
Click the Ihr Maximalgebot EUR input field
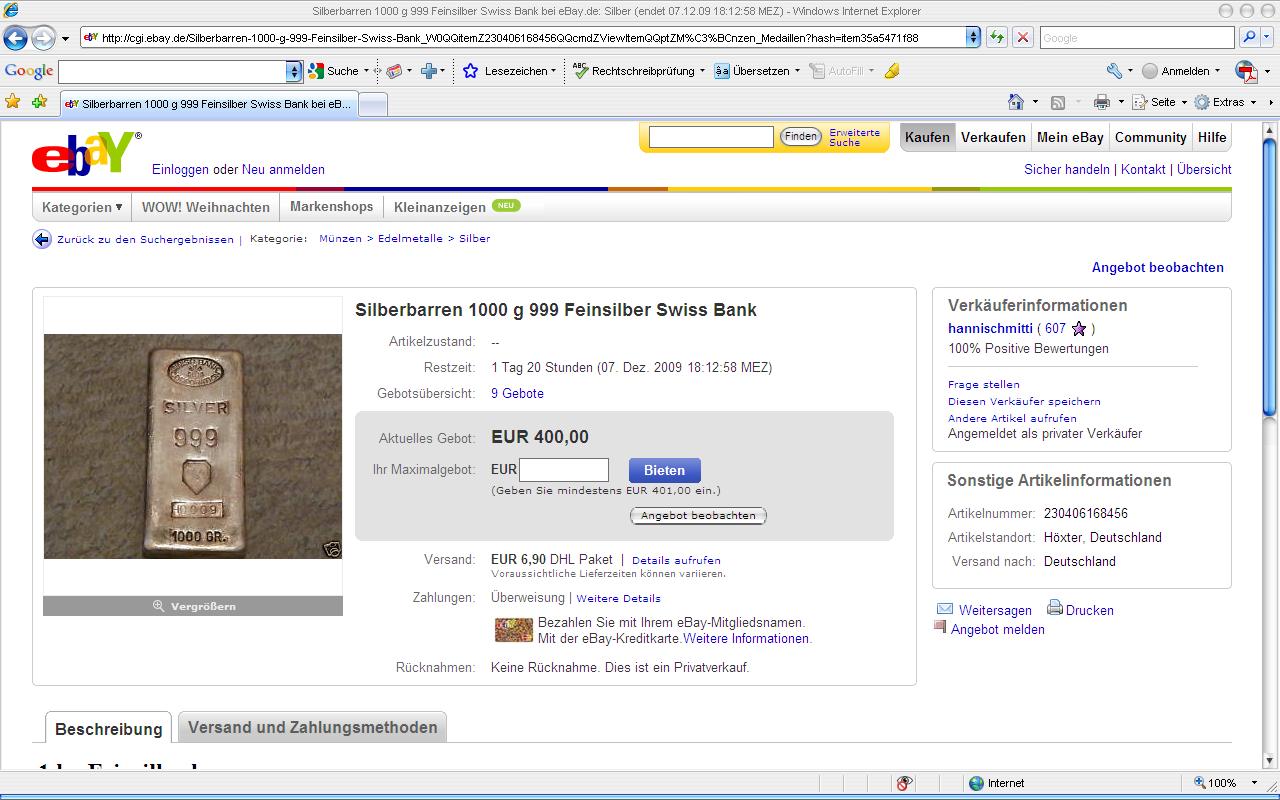(564, 470)
